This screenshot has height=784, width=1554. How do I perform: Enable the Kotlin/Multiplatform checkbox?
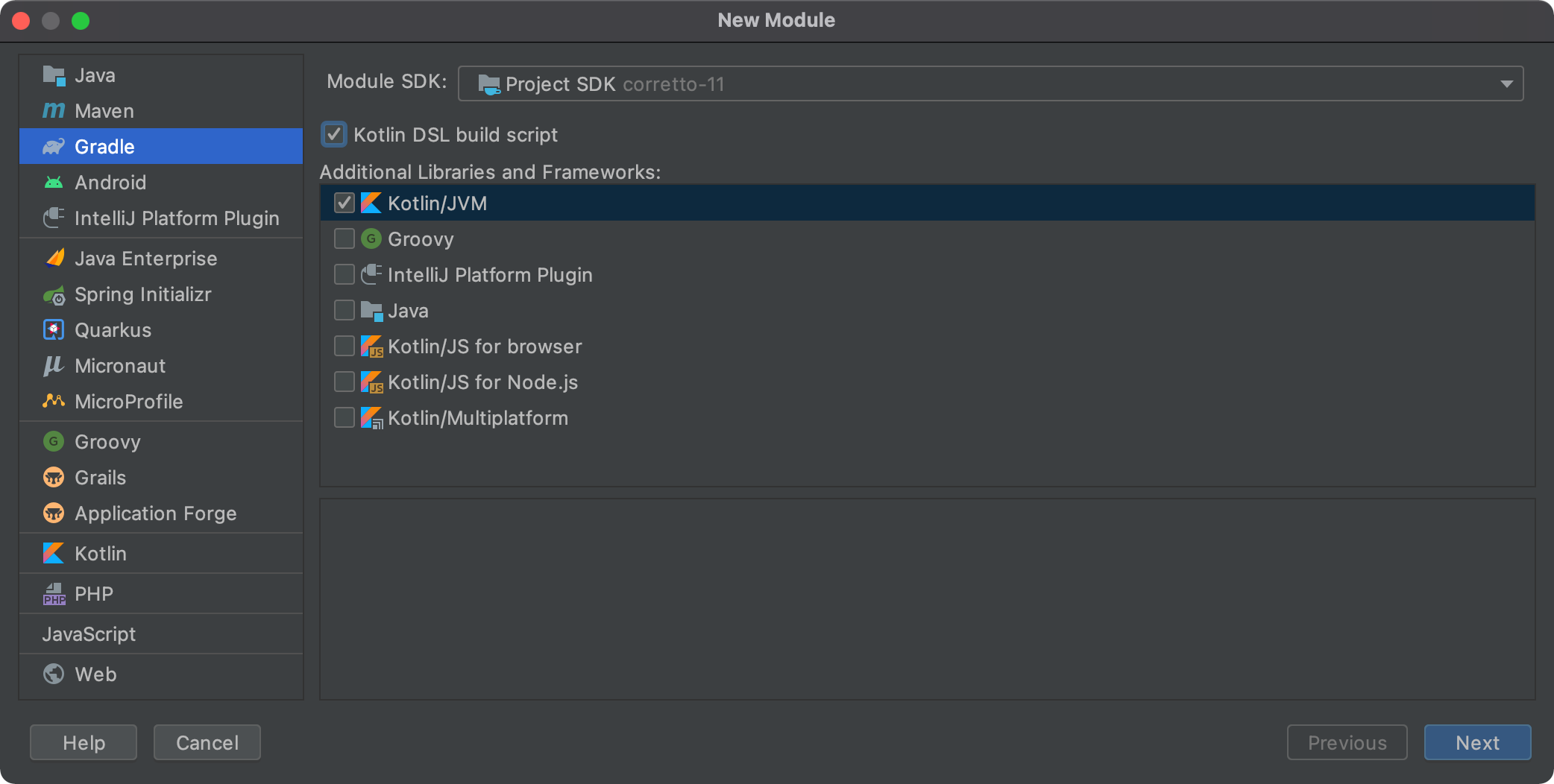[x=345, y=418]
